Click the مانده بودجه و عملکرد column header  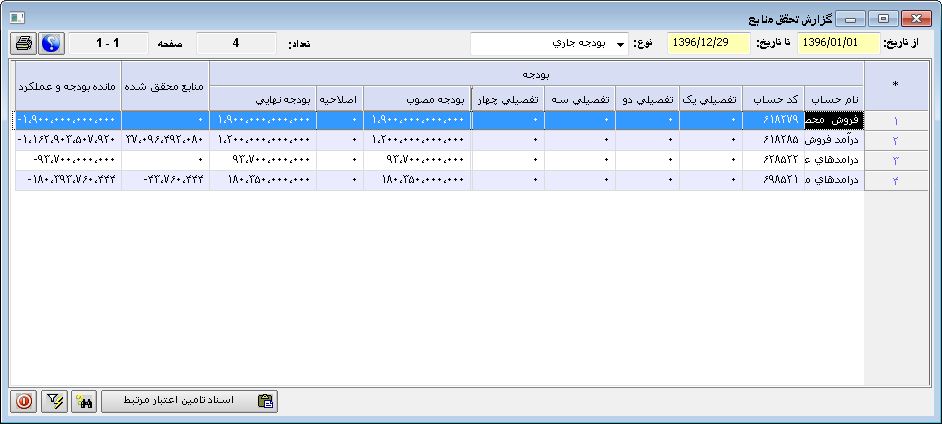coord(68,86)
